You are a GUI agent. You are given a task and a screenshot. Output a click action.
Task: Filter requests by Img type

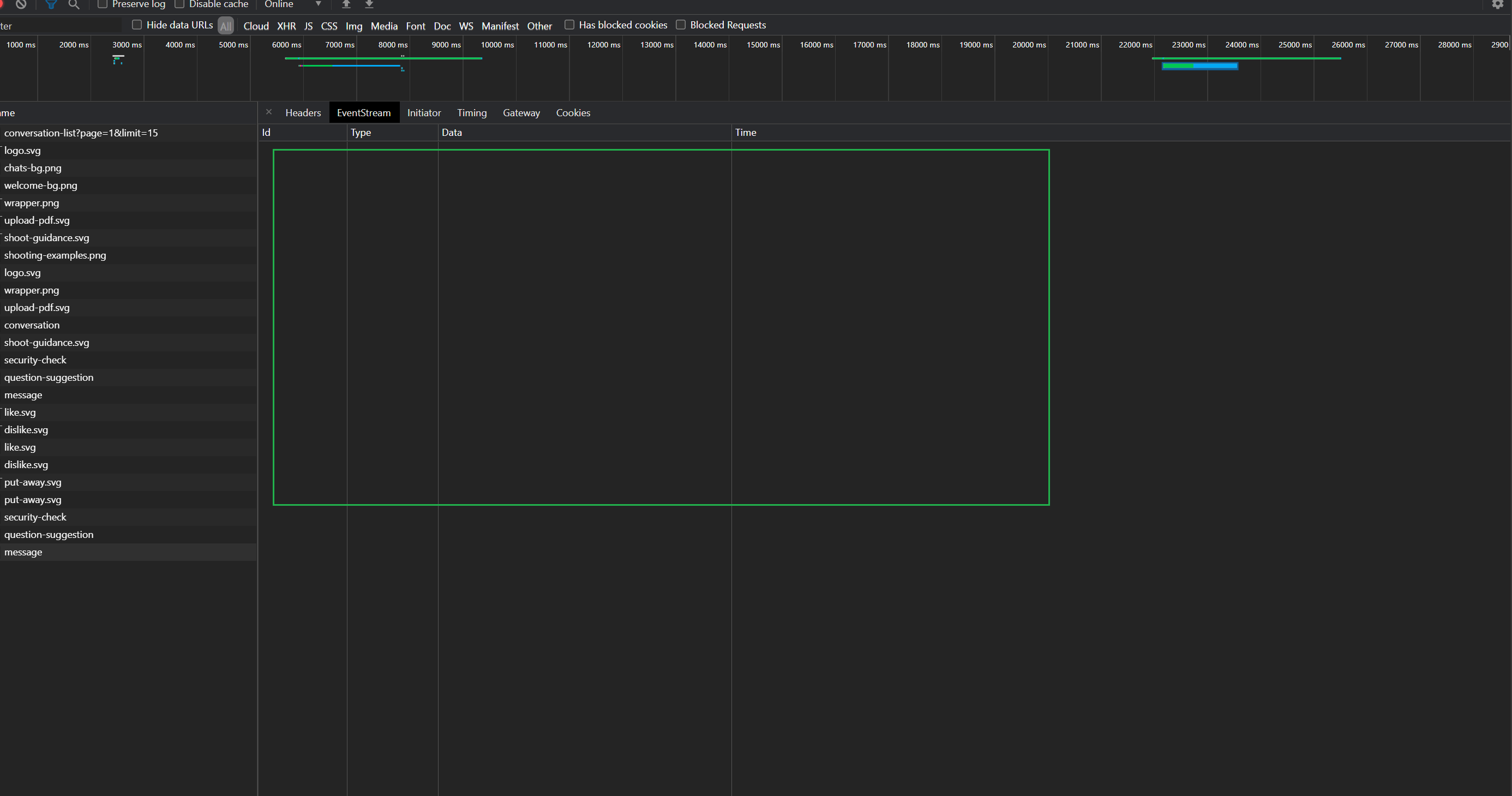tap(353, 26)
